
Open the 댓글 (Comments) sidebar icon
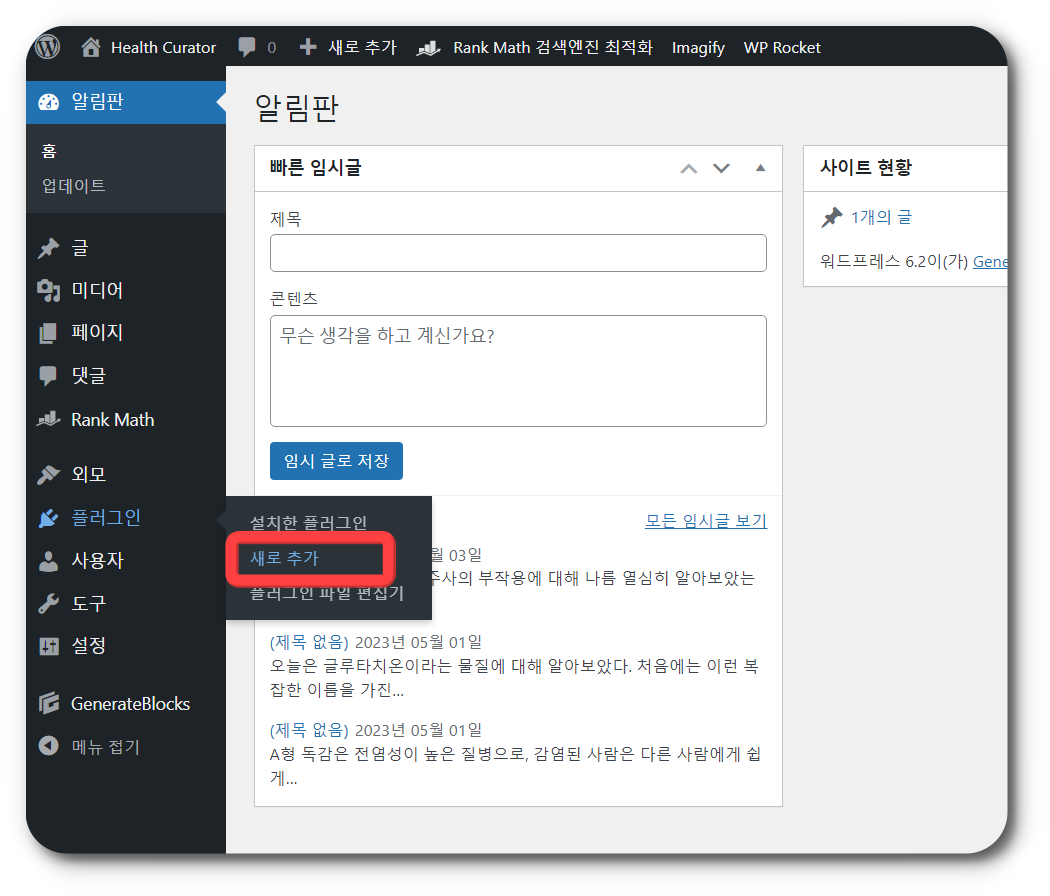pyautogui.click(x=50, y=376)
